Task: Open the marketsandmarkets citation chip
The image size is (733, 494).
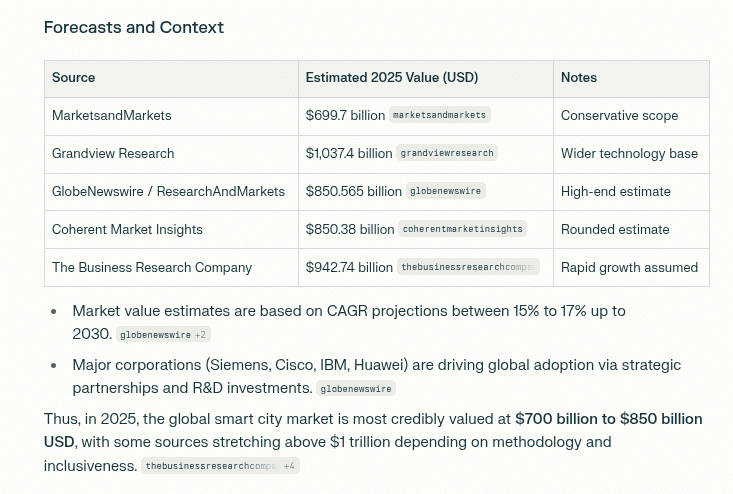Action: point(439,115)
